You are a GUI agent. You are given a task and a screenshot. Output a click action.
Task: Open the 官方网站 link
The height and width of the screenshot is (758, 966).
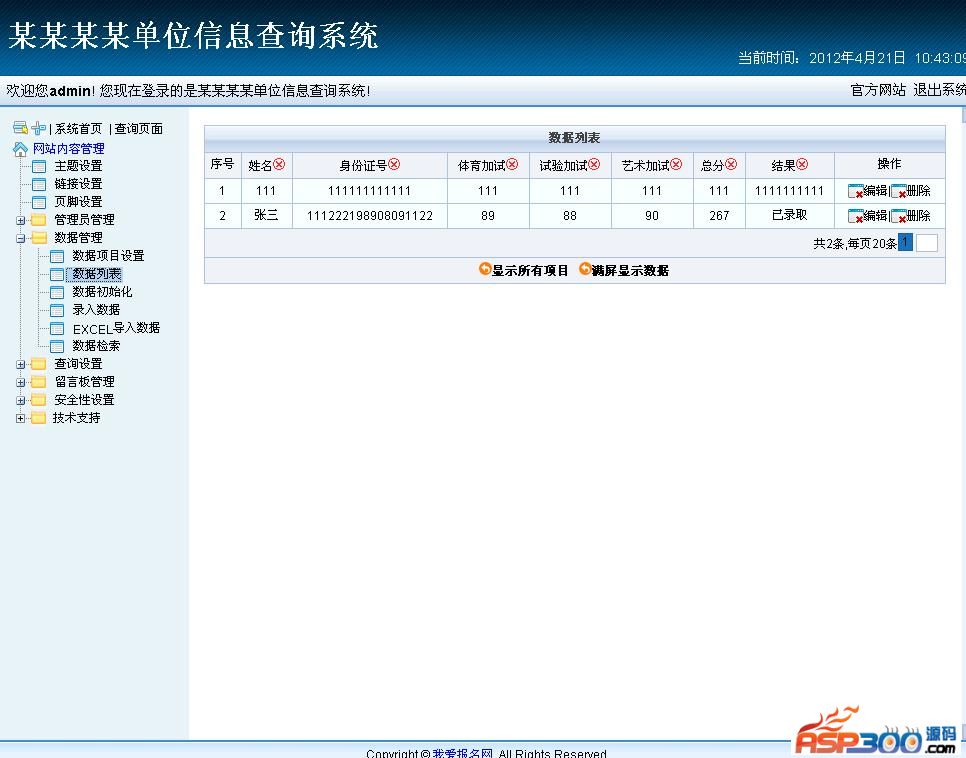pos(877,90)
